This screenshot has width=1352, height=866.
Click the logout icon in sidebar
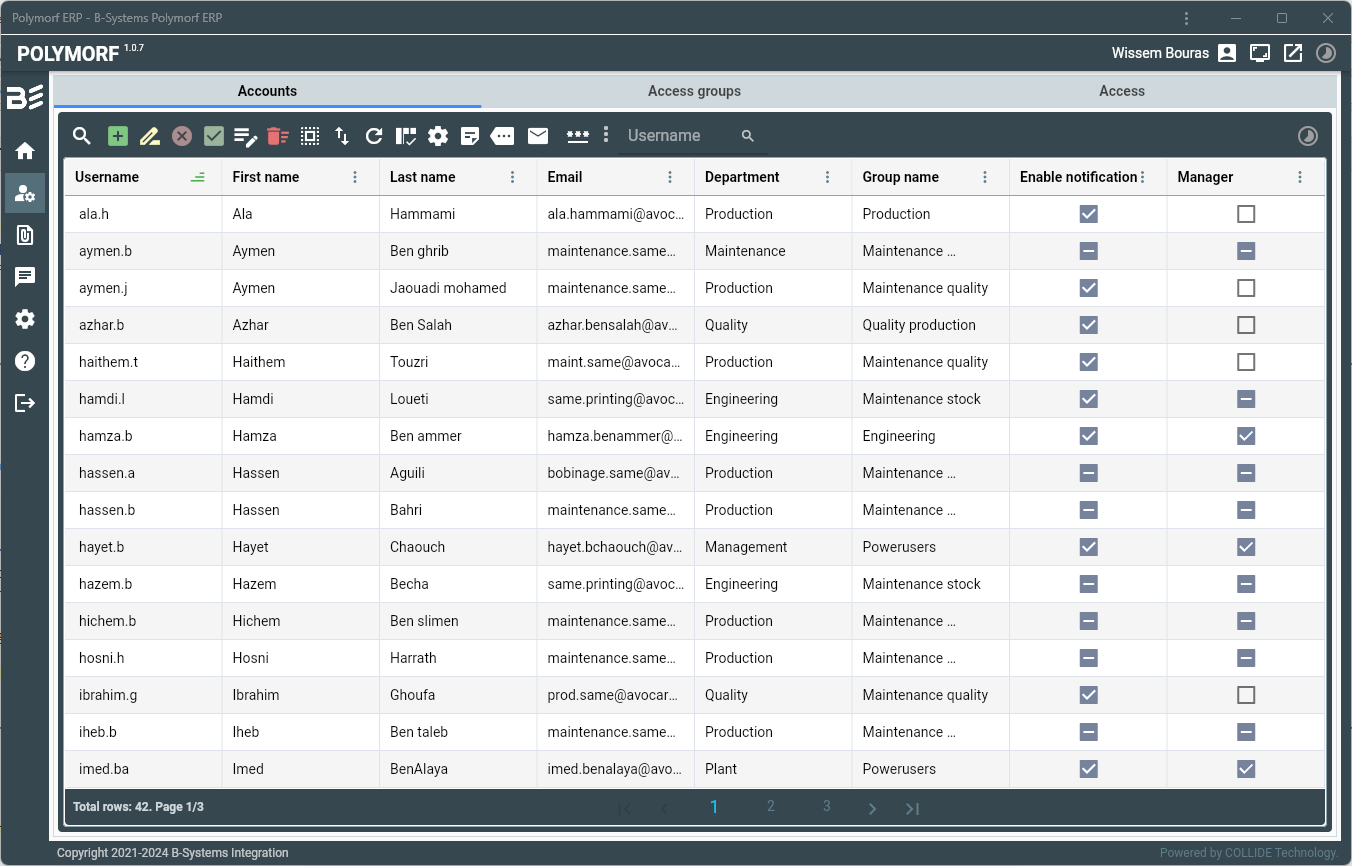25,403
